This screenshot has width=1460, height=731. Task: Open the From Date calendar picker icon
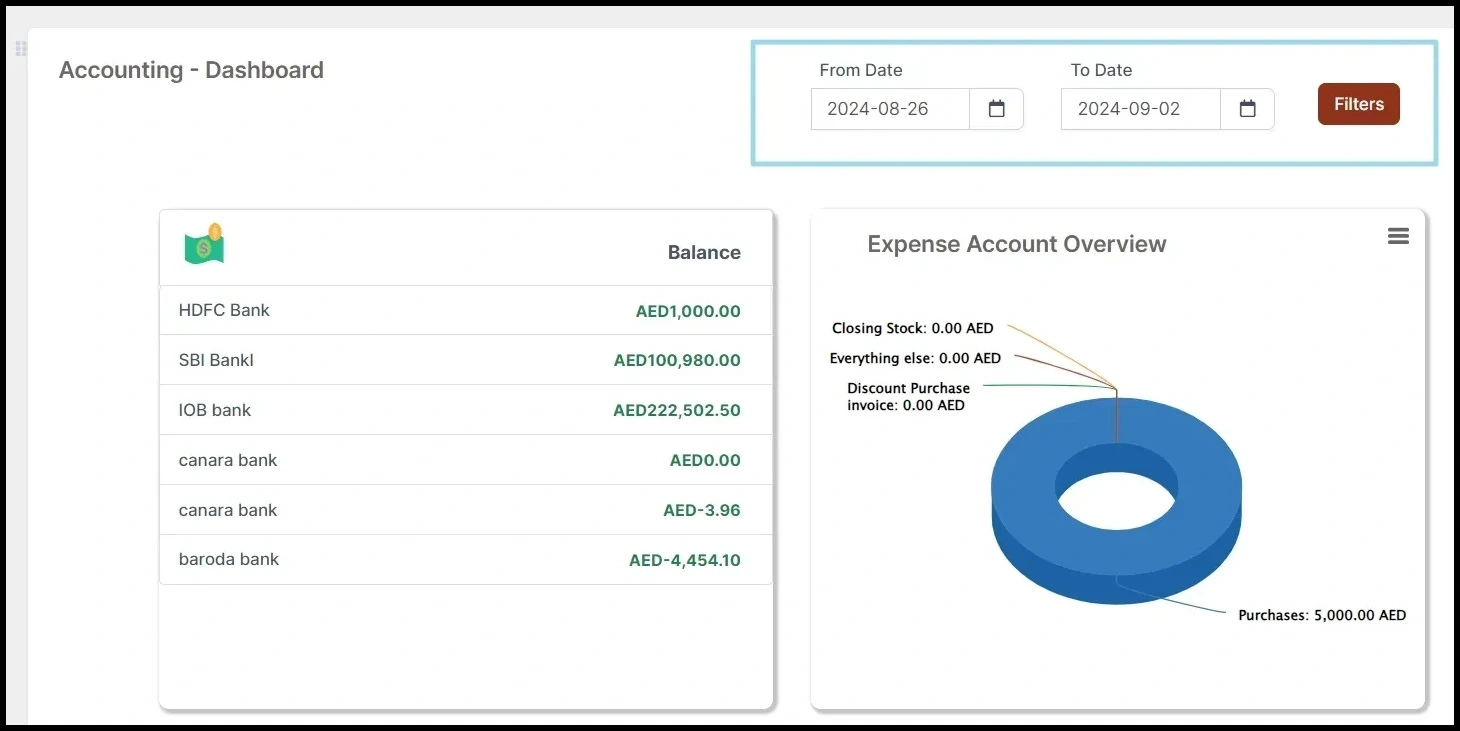tap(996, 109)
